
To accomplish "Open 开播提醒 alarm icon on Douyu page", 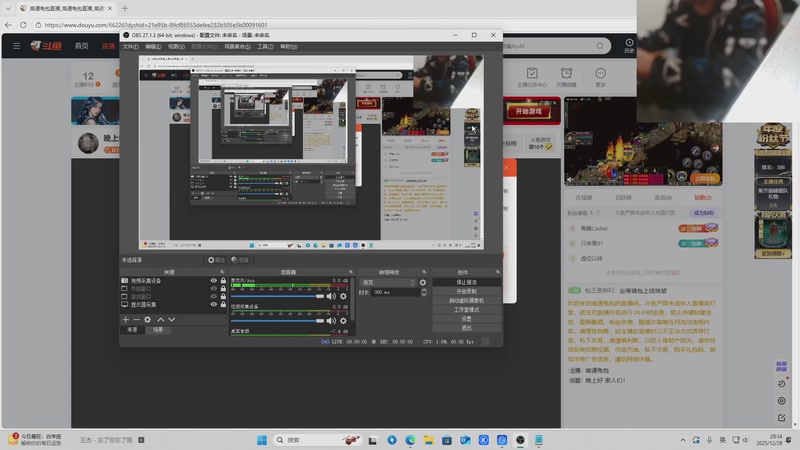I will pos(566,77).
